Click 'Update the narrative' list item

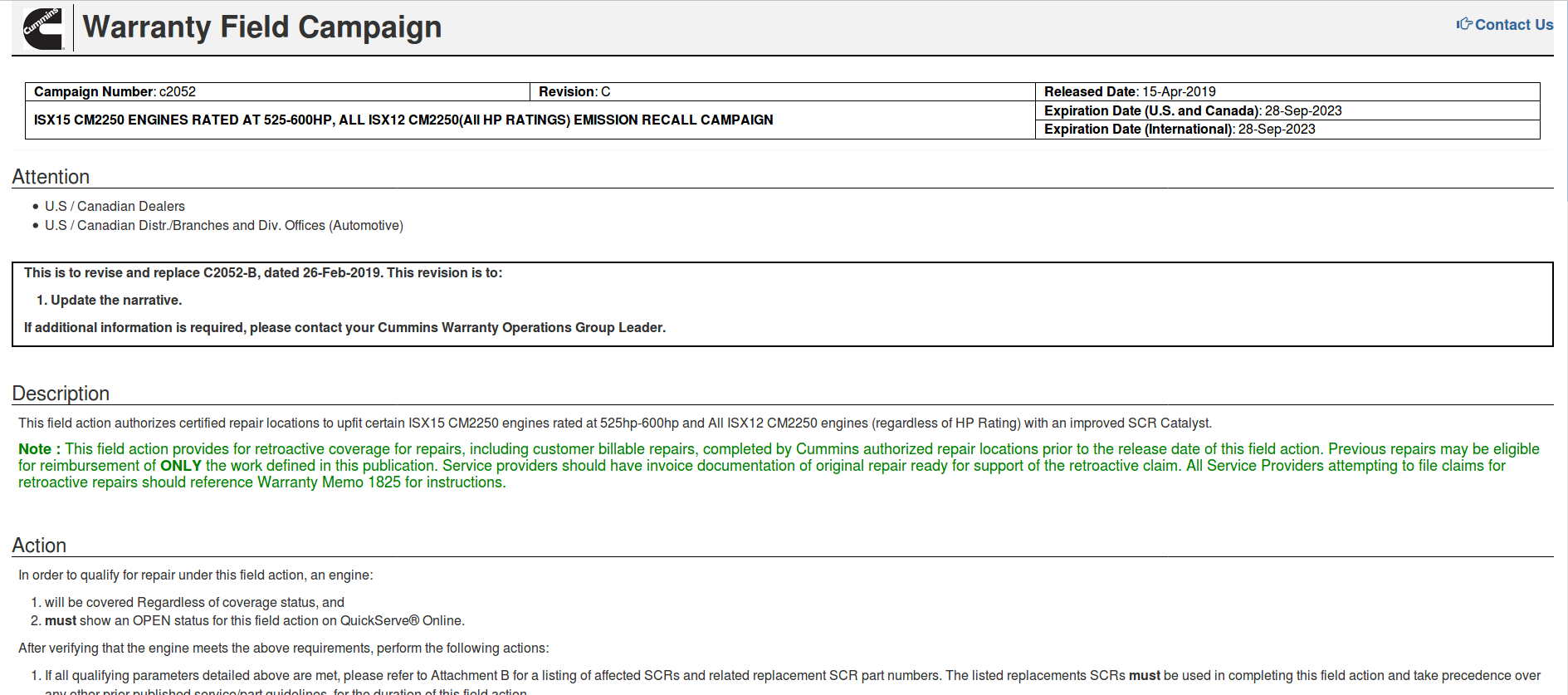(116, 300)
